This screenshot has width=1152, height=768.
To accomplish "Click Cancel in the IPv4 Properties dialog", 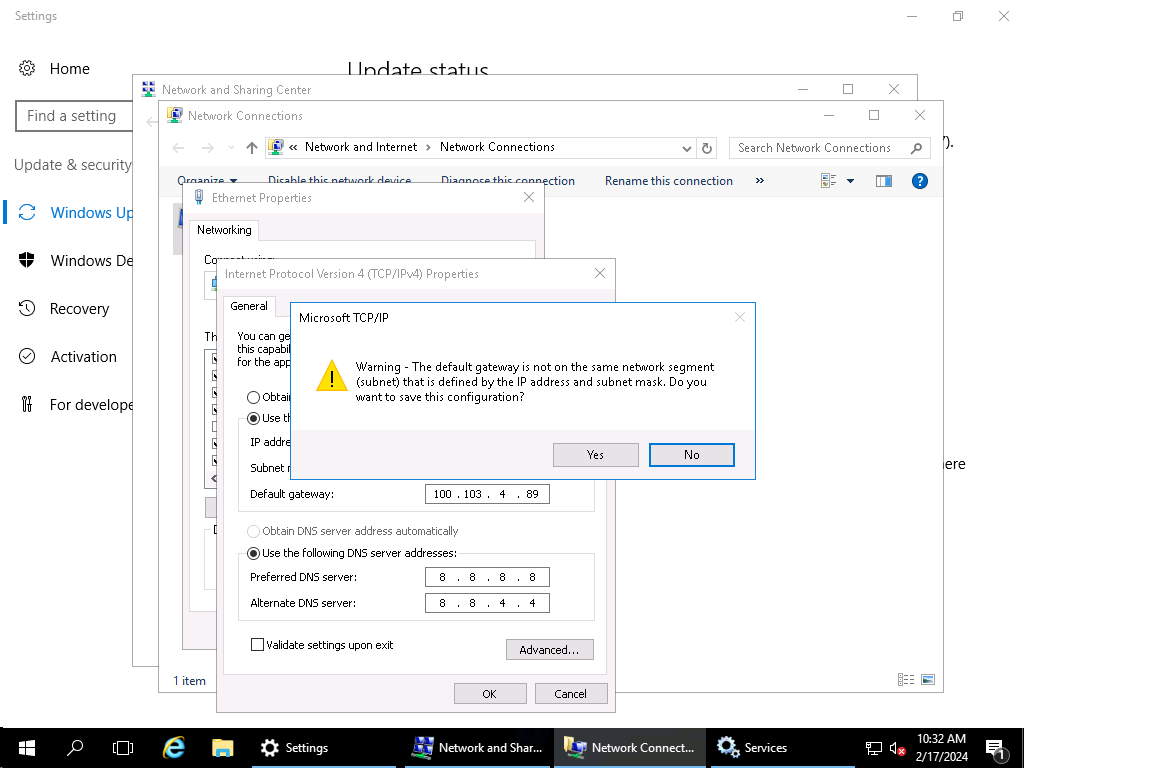I will coord(571,694).
